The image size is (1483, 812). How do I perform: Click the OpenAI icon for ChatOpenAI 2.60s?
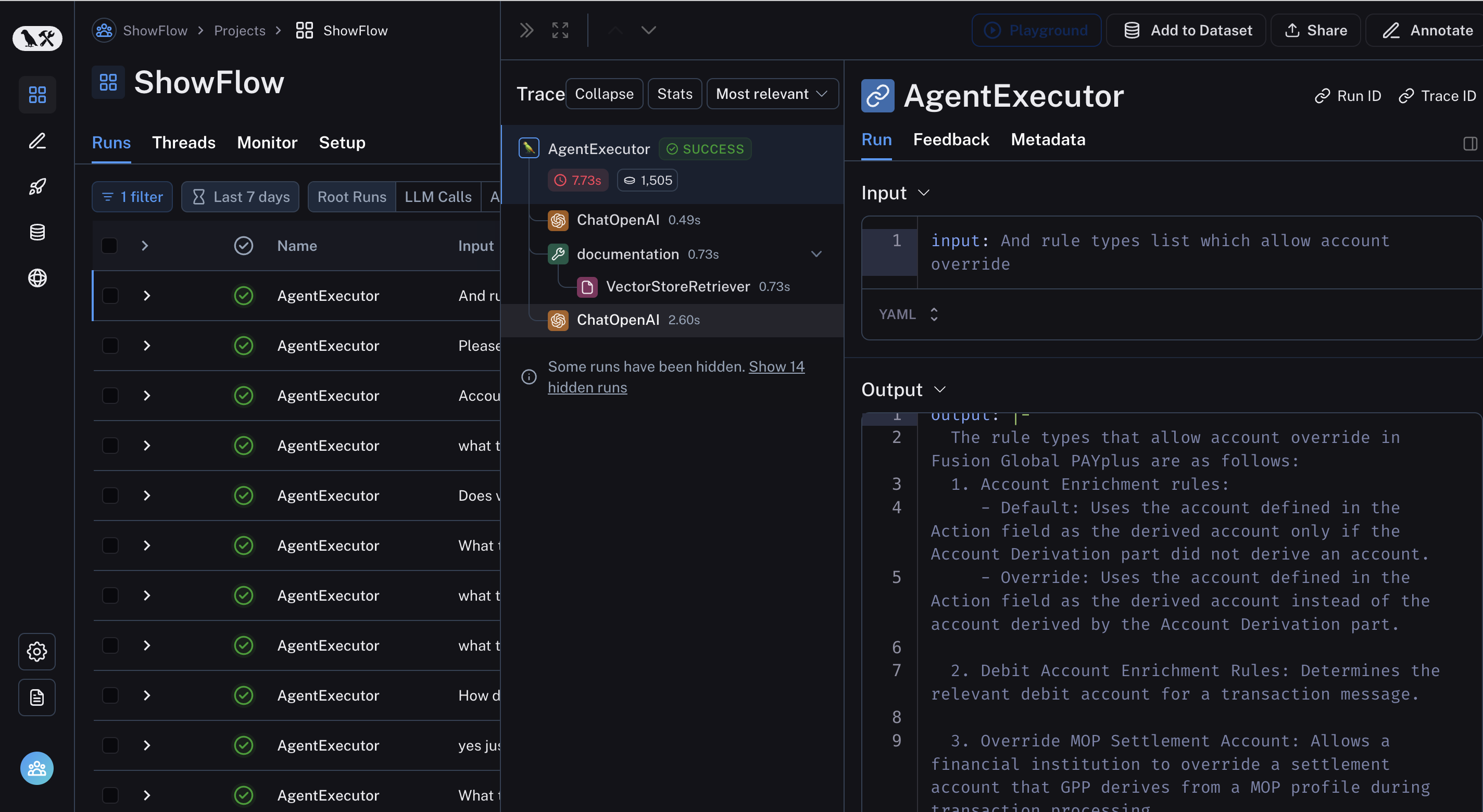pyautogui.click(x=558, y=320)
